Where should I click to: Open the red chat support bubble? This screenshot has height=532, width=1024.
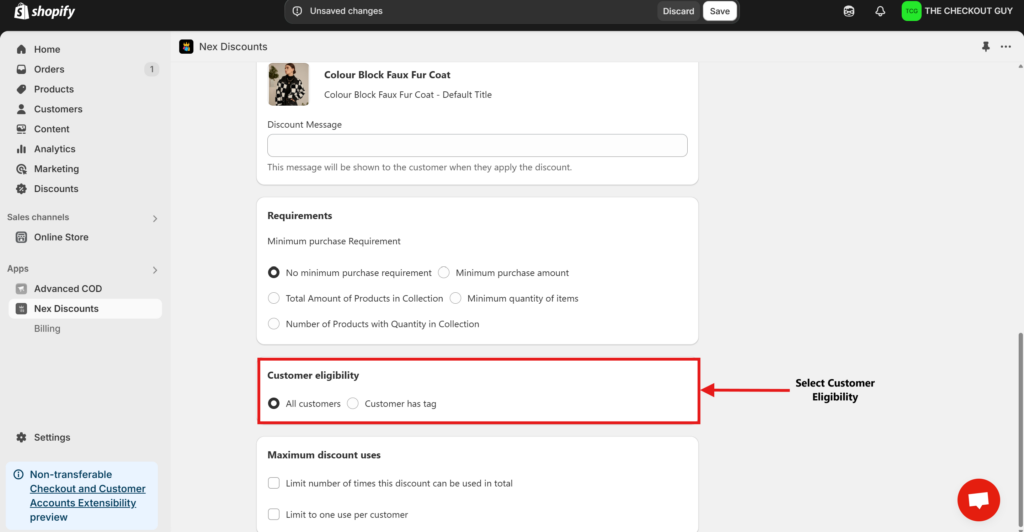[978, 500]
